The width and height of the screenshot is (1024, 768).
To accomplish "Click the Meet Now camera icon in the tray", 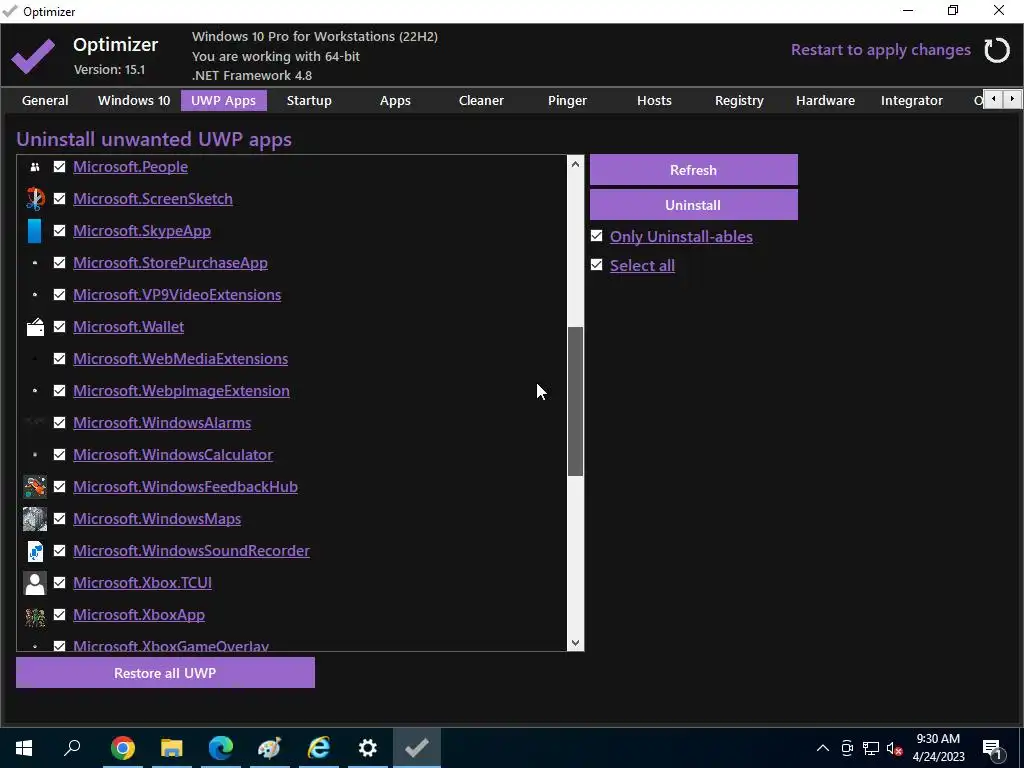I will pos(847,748).
